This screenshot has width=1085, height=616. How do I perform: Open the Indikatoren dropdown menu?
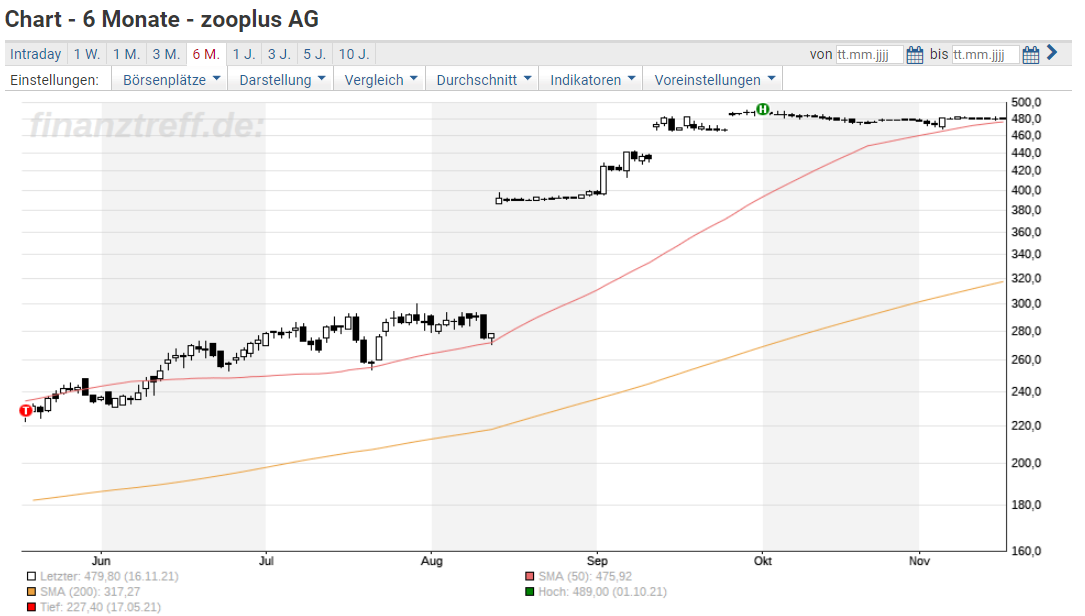[592, 80]
